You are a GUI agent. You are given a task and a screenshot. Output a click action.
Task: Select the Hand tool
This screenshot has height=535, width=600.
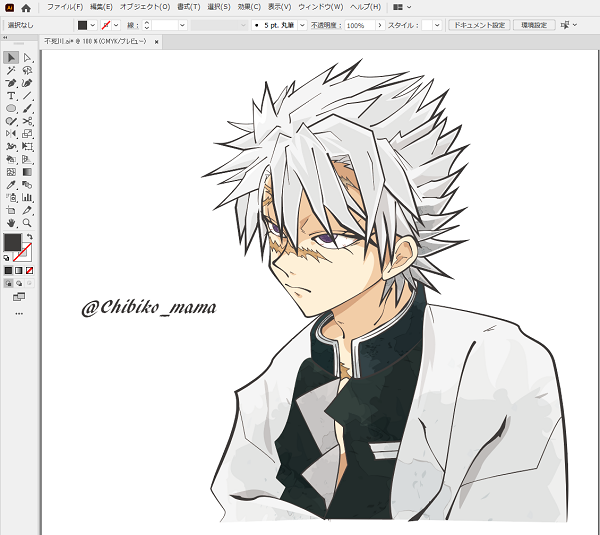(11, 223)
